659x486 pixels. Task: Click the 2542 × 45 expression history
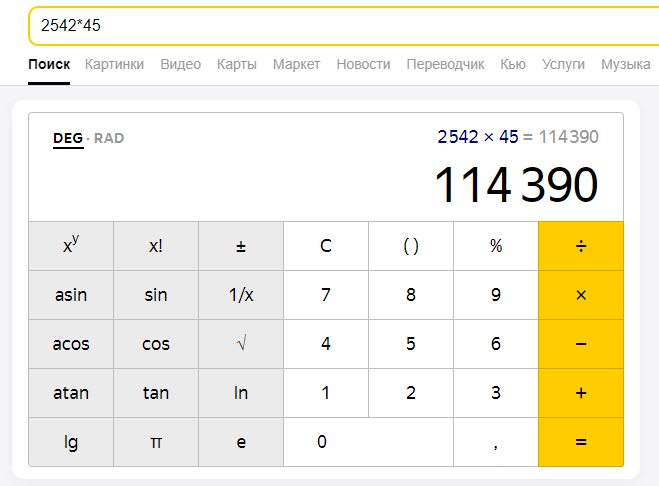(478, 137)
